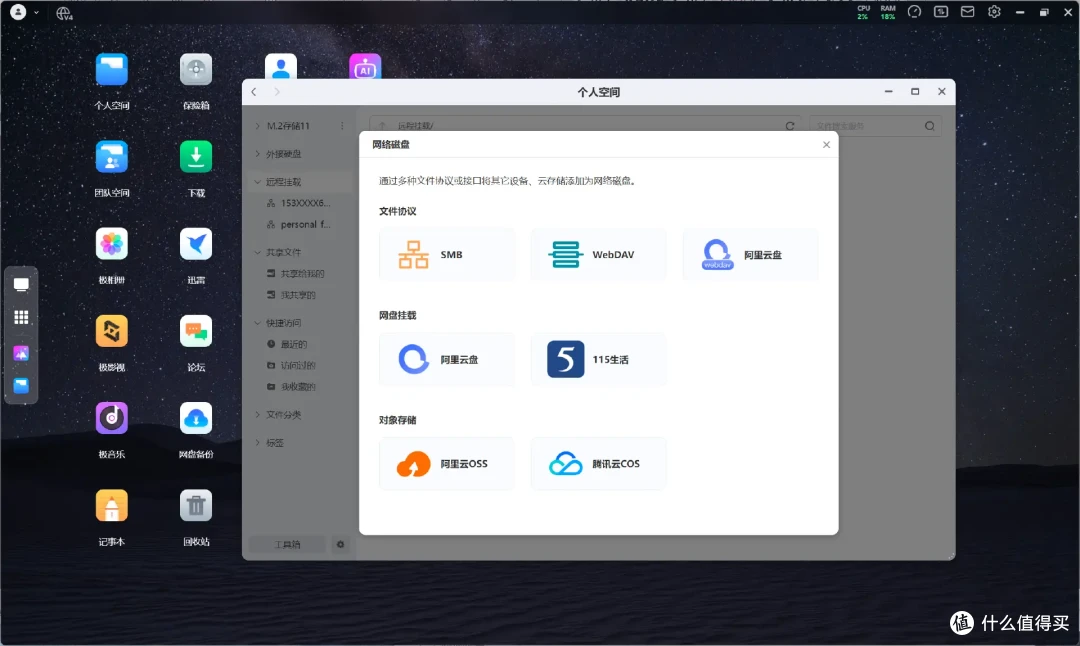Open the task monitor icon in top bar
Viewport: 1080px width, 646px height.
tap(941, 12)
